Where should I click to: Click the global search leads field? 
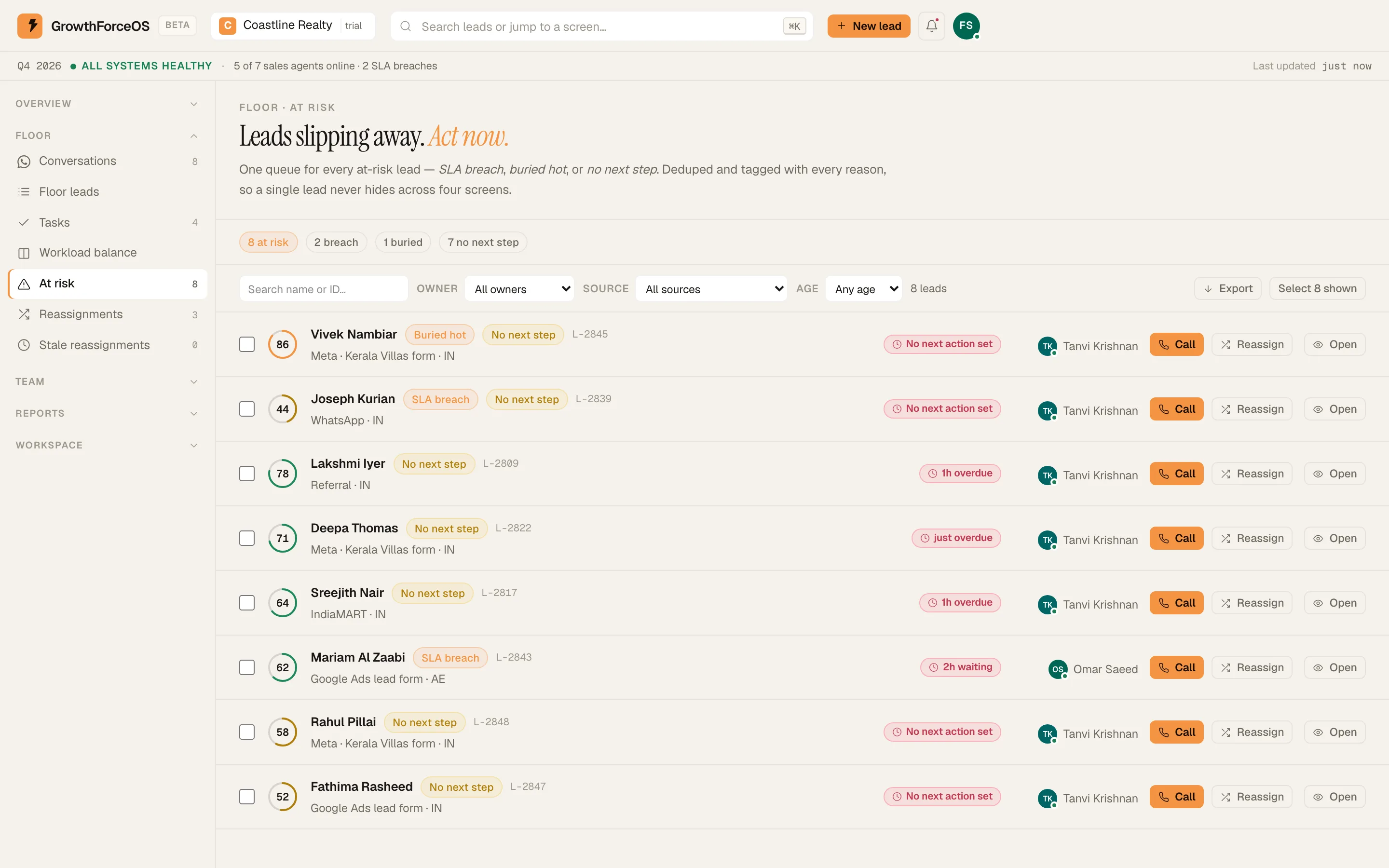(x=601, y=27)
